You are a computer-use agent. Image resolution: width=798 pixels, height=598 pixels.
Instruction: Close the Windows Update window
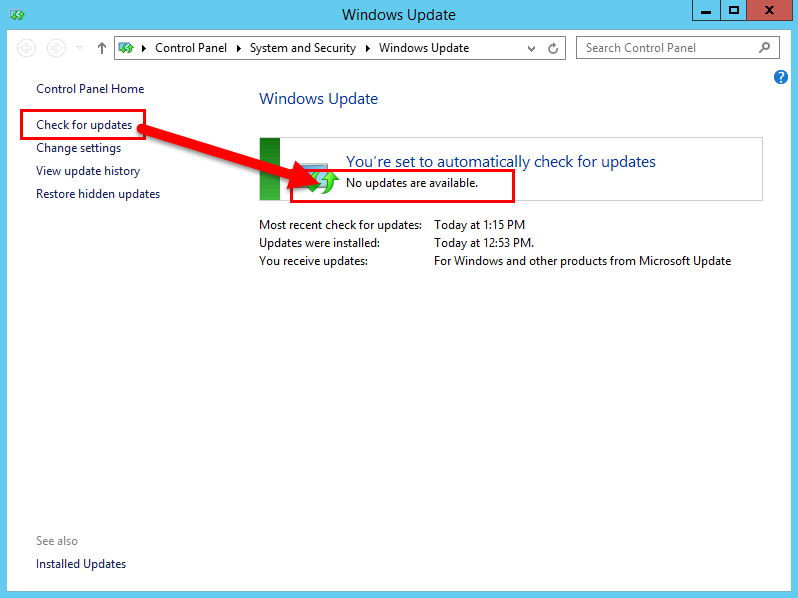click(769, 10)
